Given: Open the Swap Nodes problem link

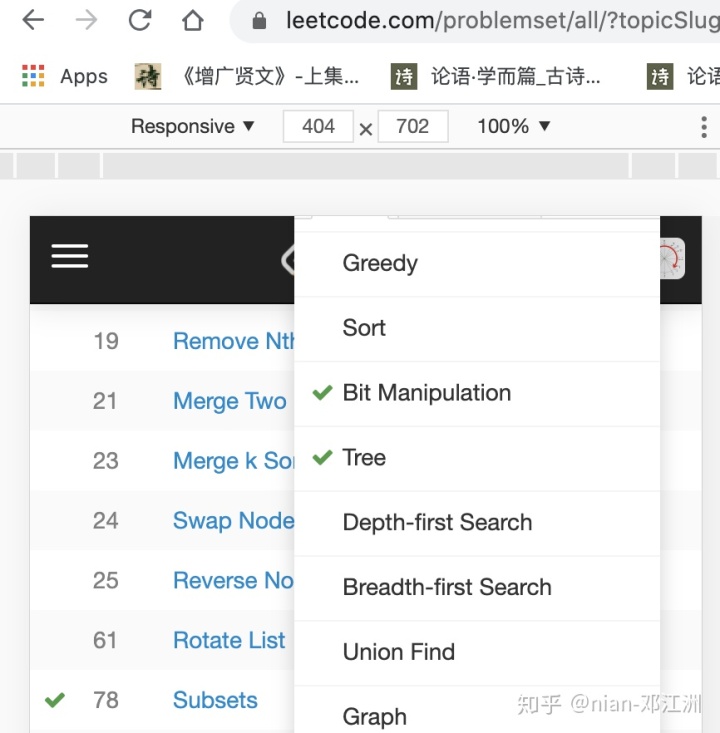Looking at the screenshot, I should tap(234, 521).
